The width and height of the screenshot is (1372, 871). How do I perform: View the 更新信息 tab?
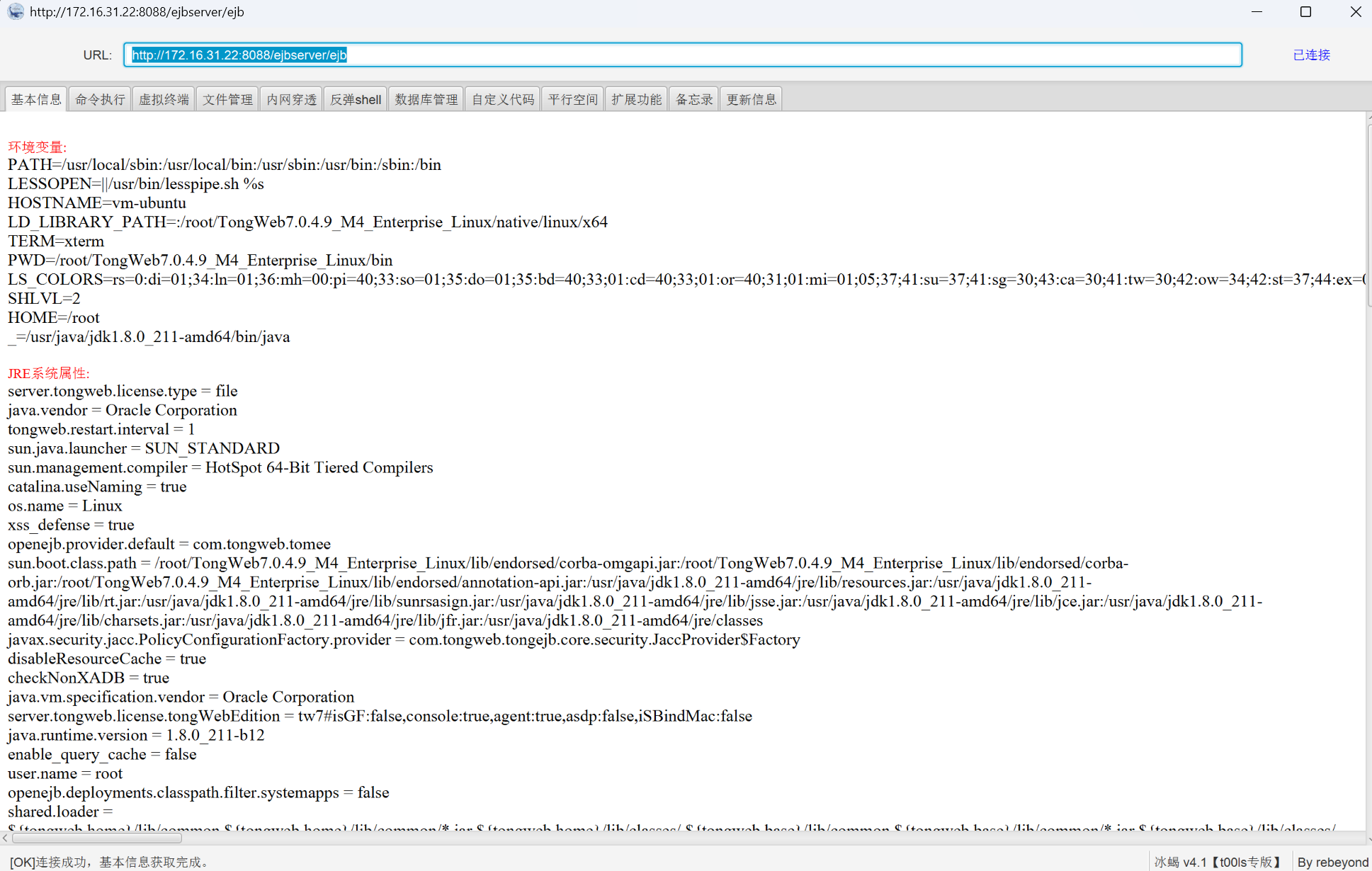[x=752, y=99]
